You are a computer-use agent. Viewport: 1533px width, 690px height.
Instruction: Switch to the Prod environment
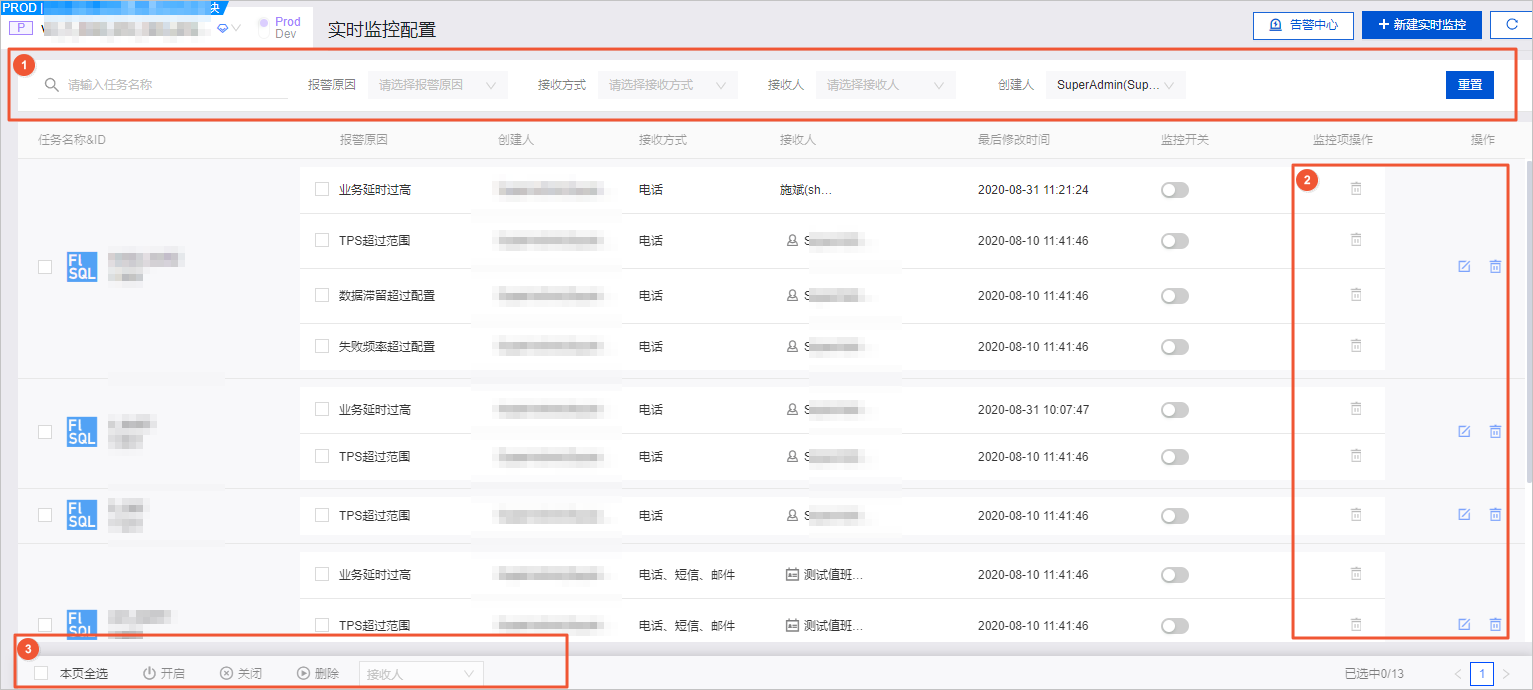(288, 22)
